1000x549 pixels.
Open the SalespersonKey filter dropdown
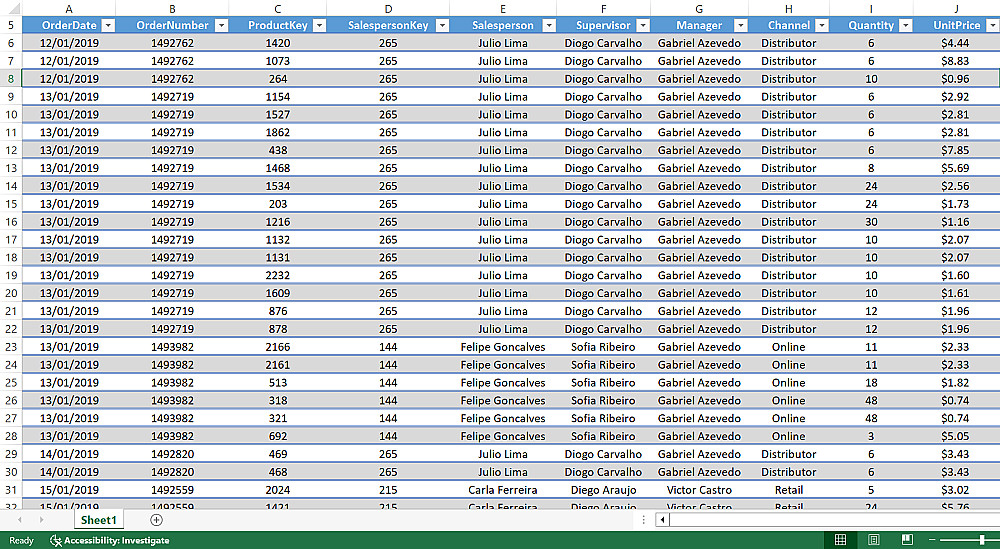point(442,26)
